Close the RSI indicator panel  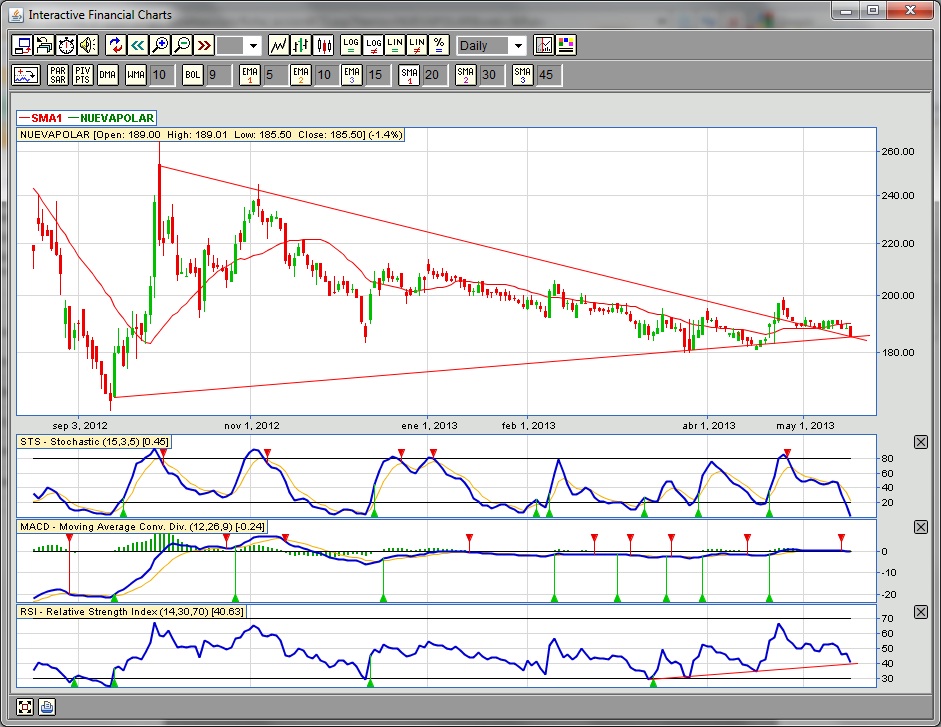921,612
